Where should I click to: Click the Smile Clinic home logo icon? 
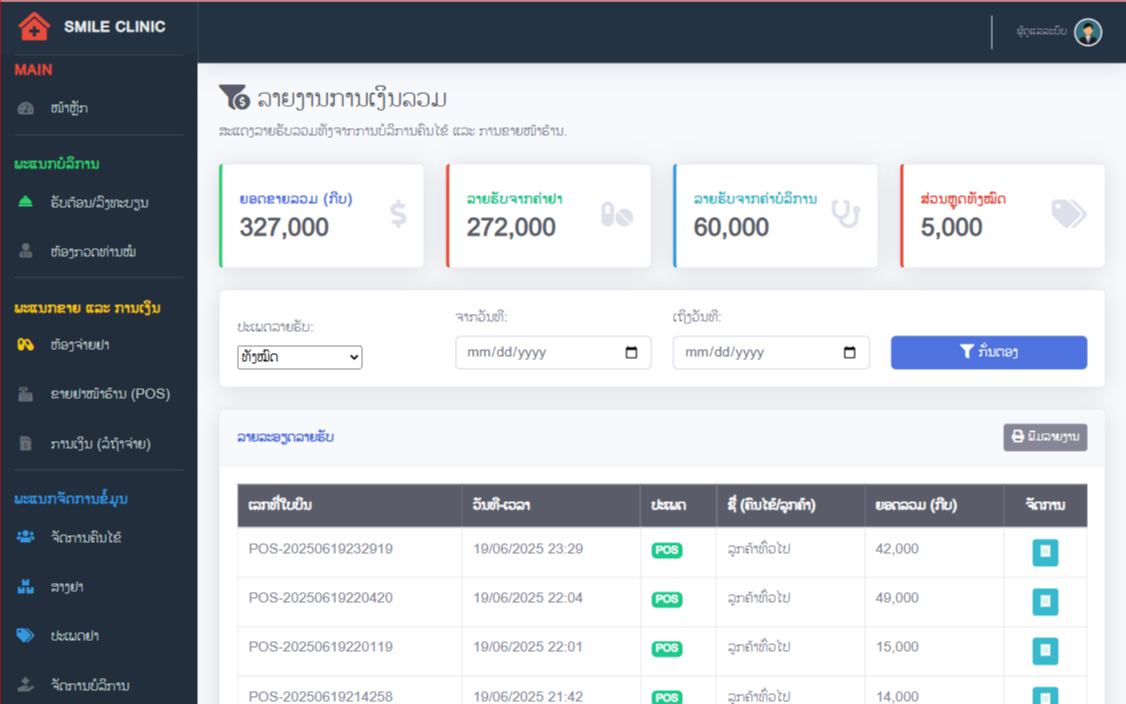(x=34, y=27)
